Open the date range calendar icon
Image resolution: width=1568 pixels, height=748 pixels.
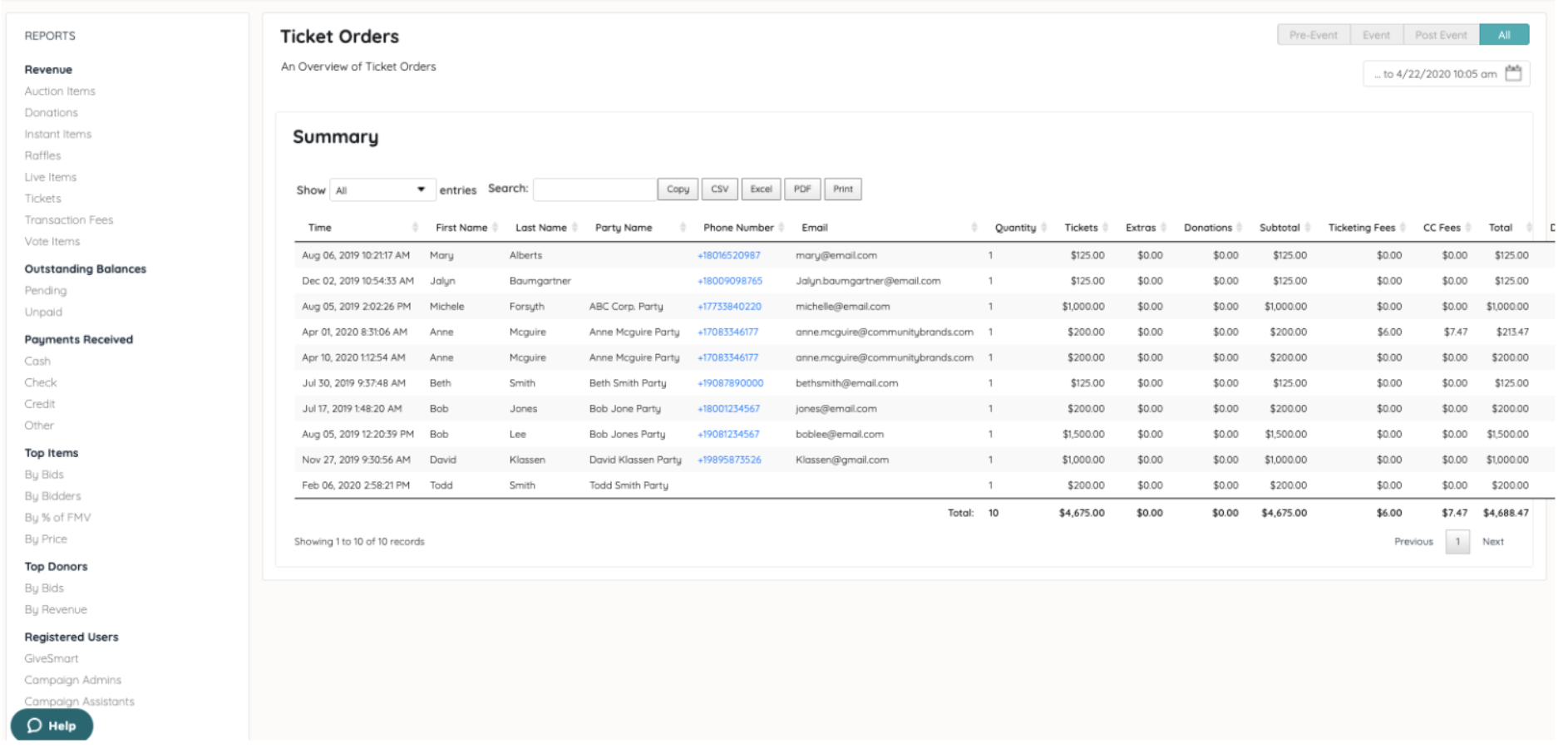pos(1513,74)
